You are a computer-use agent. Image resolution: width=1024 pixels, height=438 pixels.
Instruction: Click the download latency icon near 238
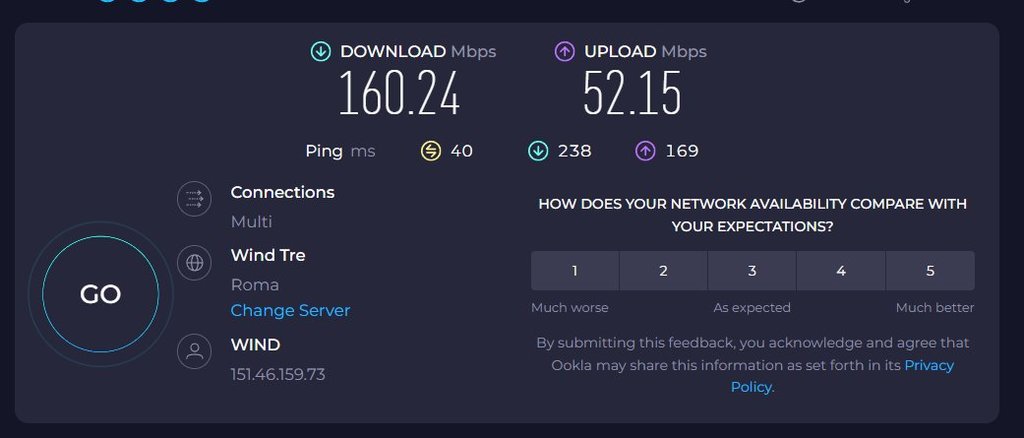[x=538, y=151]
